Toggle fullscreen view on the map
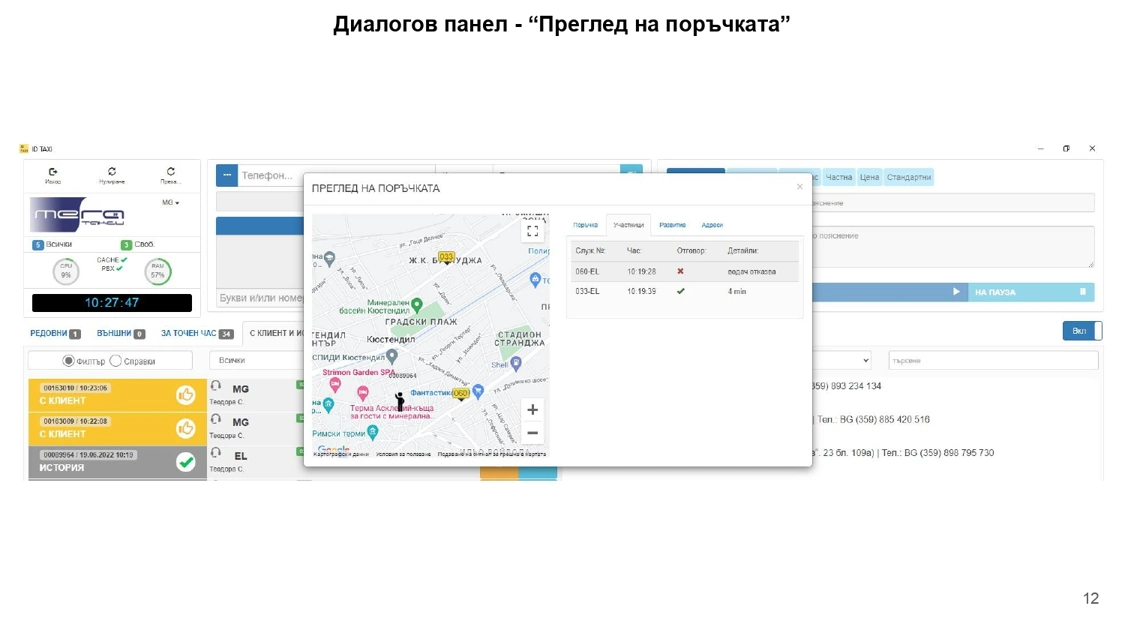 [532, 231]
